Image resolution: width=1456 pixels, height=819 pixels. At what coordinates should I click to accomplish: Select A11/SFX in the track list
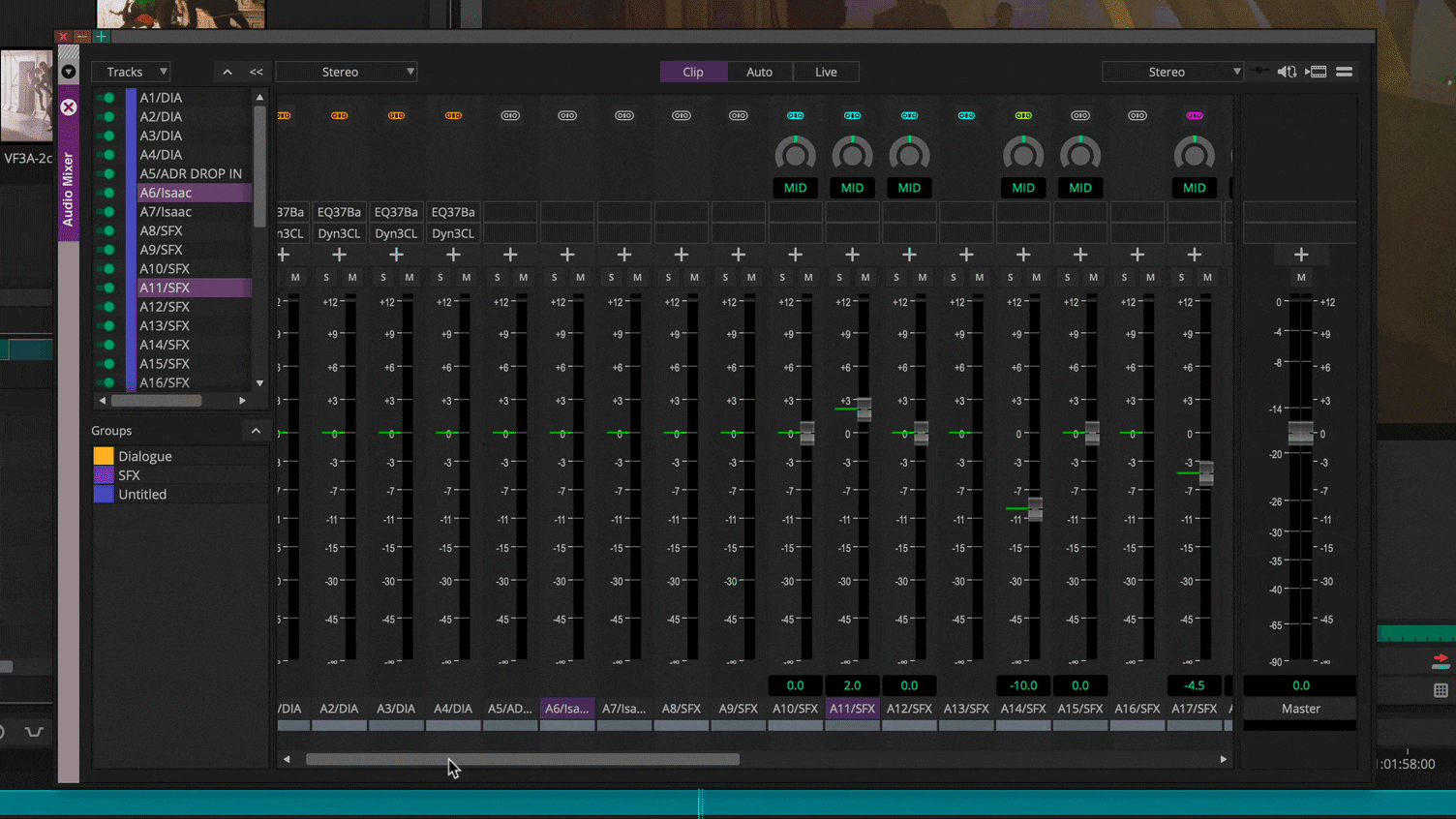(194, 288)
